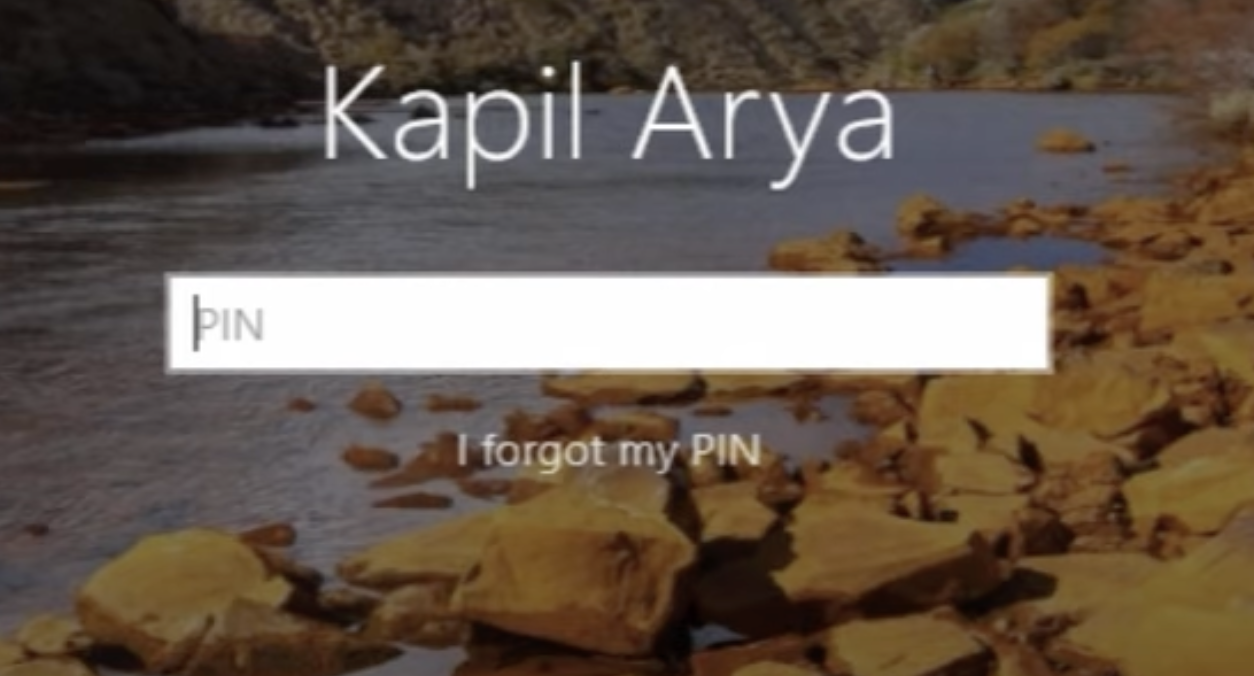Click the PIN input field

click(608, 323)
